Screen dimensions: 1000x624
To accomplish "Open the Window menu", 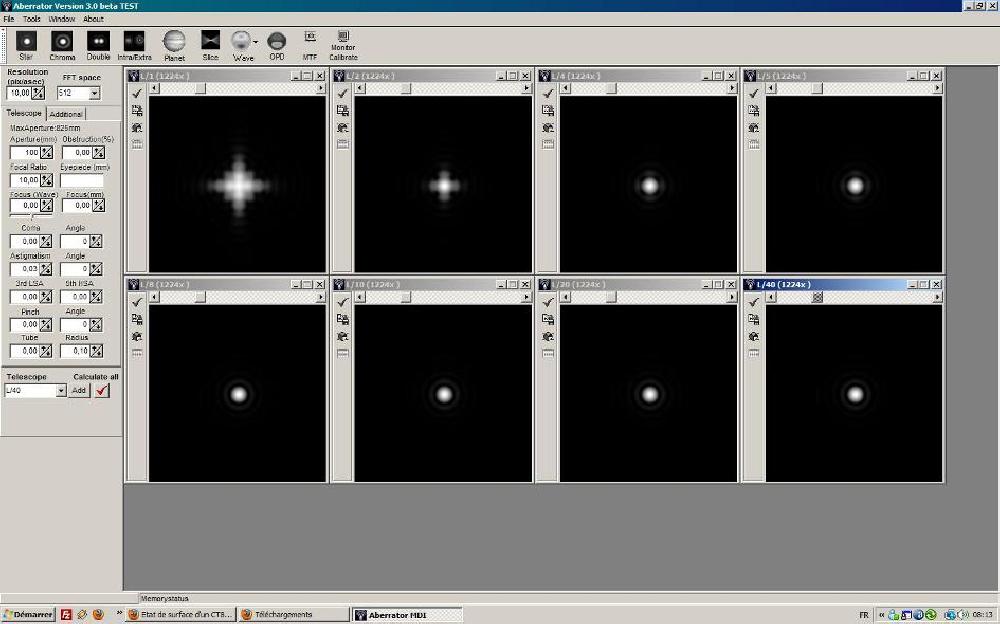I will coord(62,19).
